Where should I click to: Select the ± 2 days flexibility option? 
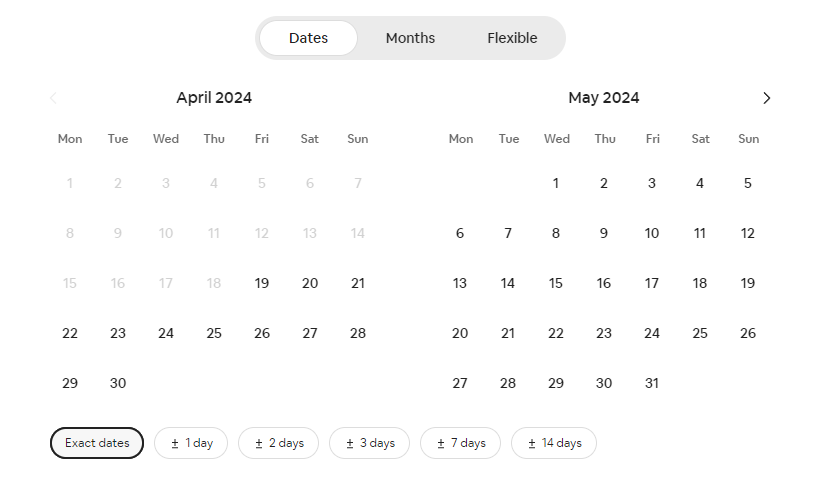pyautogui.click(x=278, y=443)
